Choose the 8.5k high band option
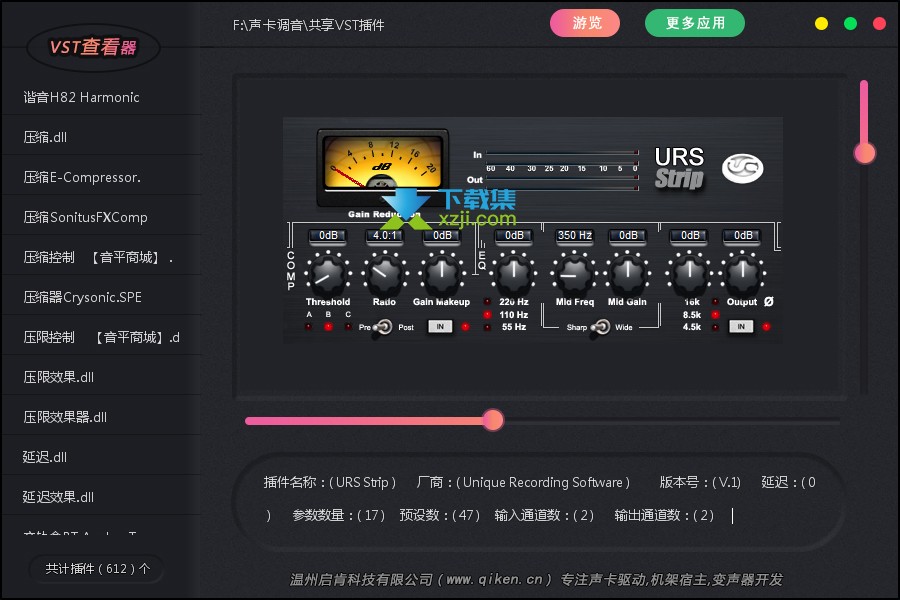 pyautogui.click(x=692, y=315)
